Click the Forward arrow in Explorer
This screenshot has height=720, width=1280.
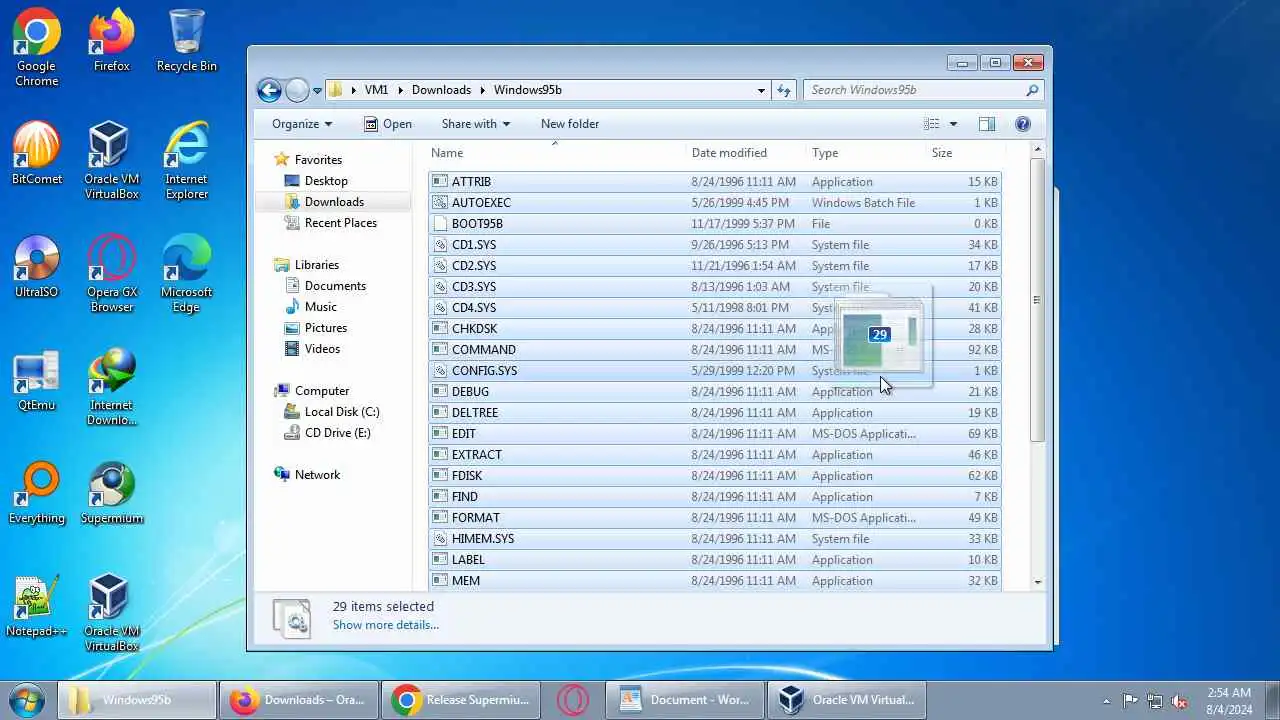point(297,90)
